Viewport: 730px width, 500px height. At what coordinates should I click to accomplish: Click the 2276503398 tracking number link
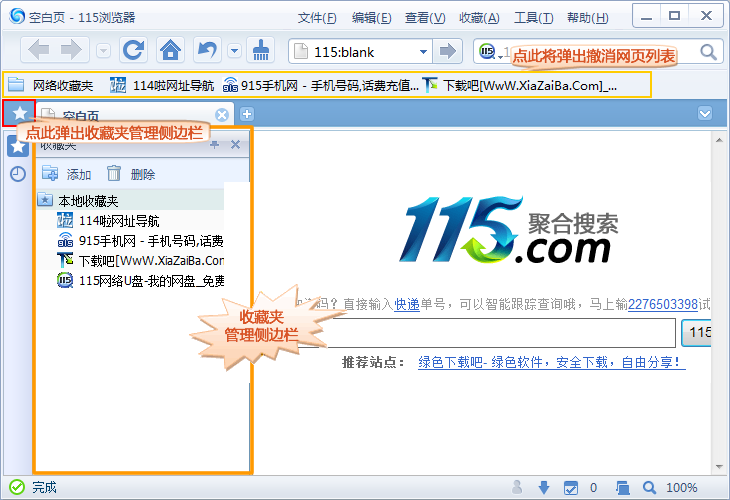(662, 304)
